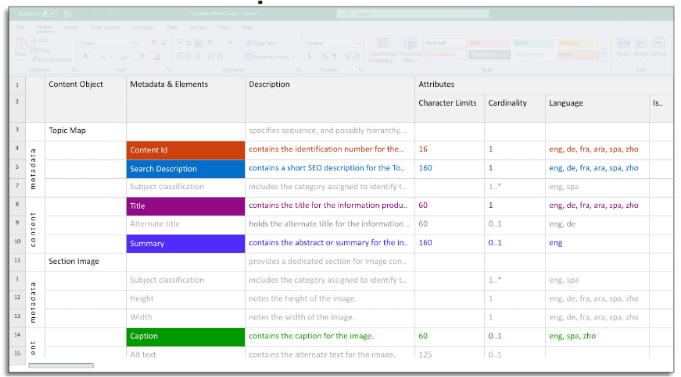The width and height of the screenshot is (681, 377).
Task: Click the Decrease Indent icon
Action: point(211,56)
